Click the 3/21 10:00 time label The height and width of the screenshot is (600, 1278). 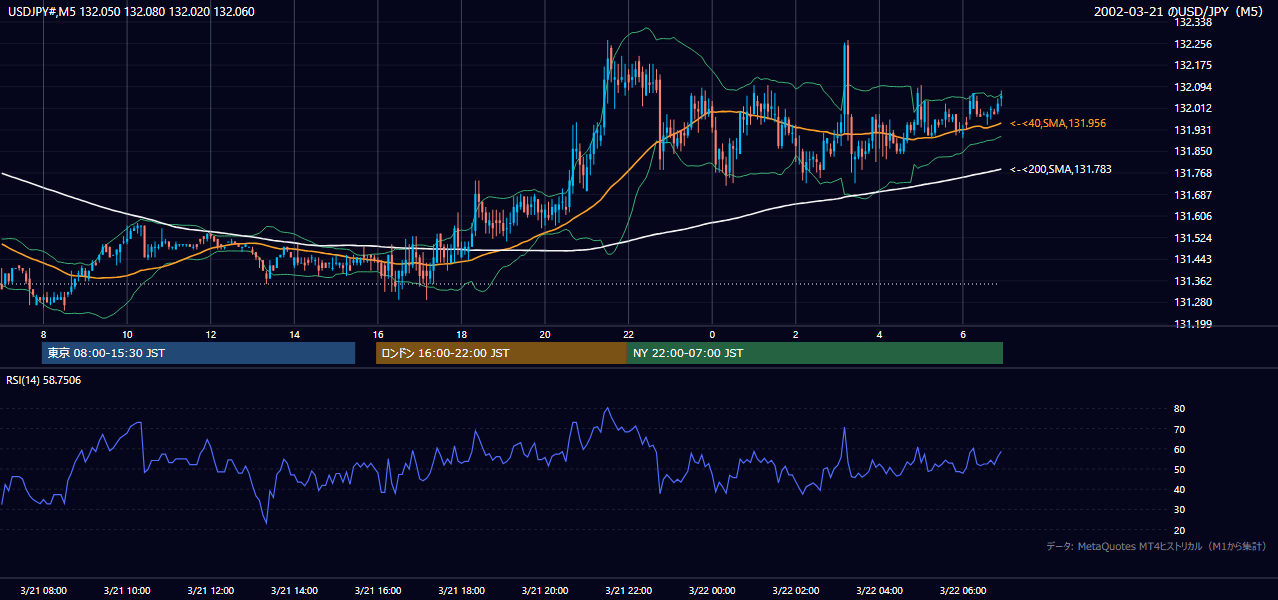(127, 590)
